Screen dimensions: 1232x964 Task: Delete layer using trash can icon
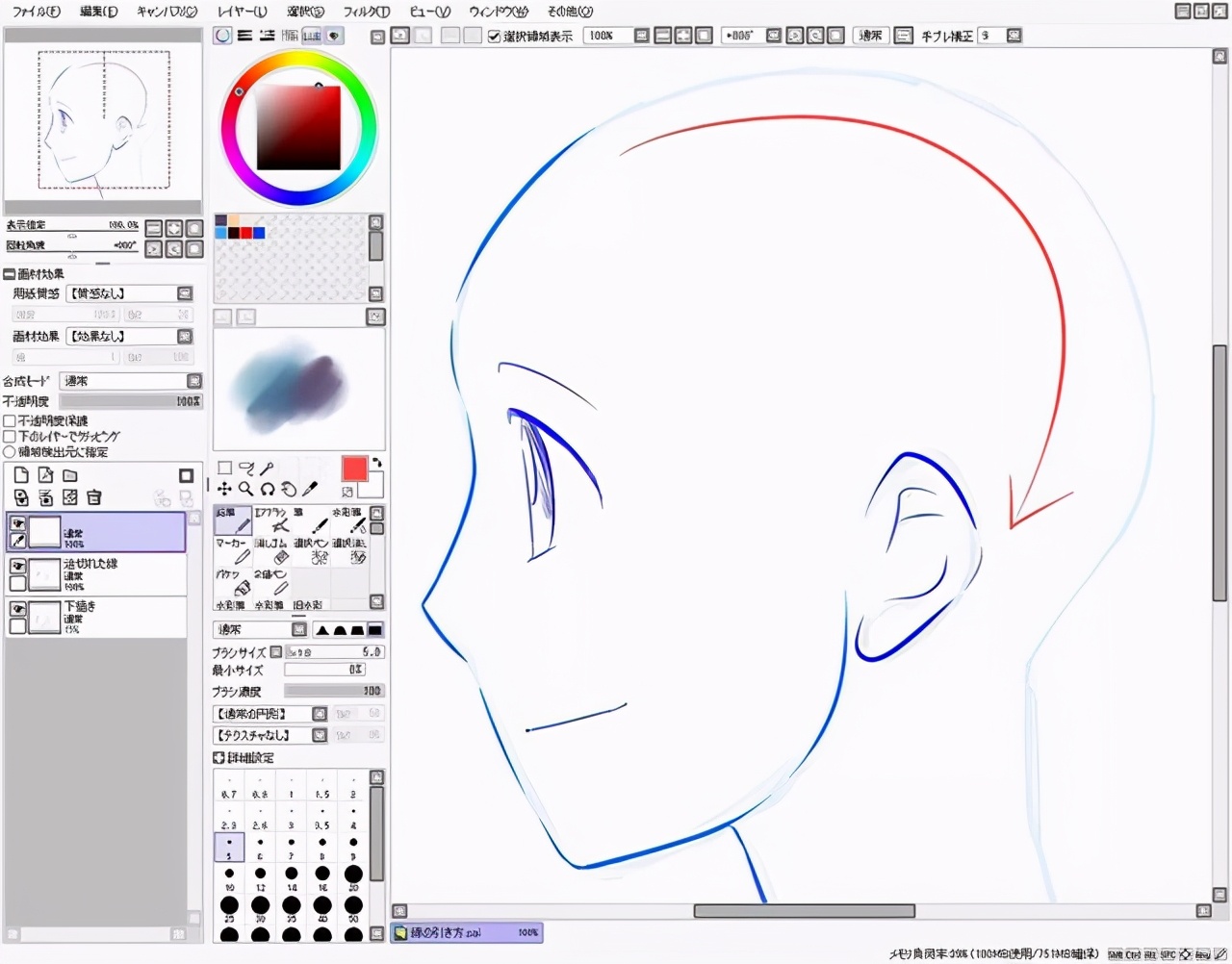point(94,497)
